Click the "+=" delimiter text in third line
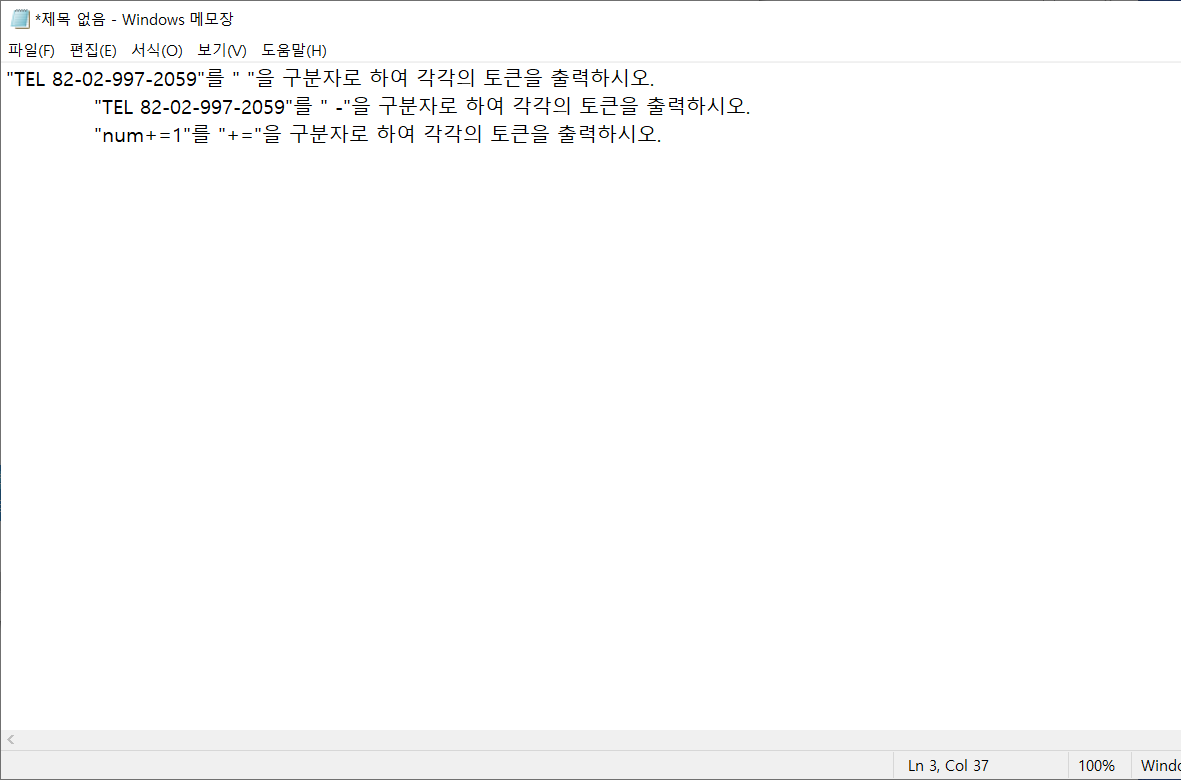 (243, 137)
